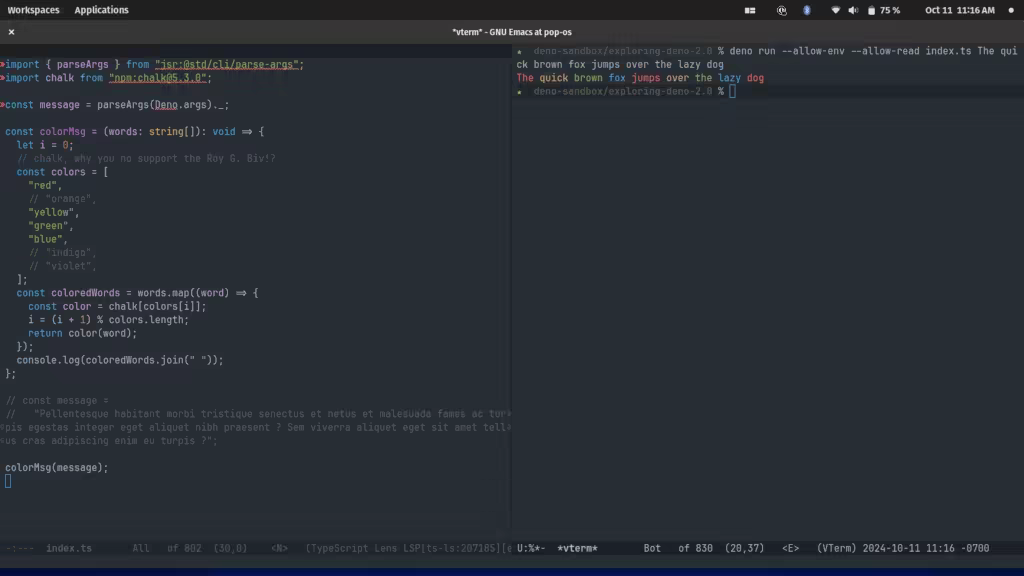Click the 'const color = chalk[colors[i]];' line
Screen dimensions: 1024x576
pyautogui.click(x=117, y=306)
